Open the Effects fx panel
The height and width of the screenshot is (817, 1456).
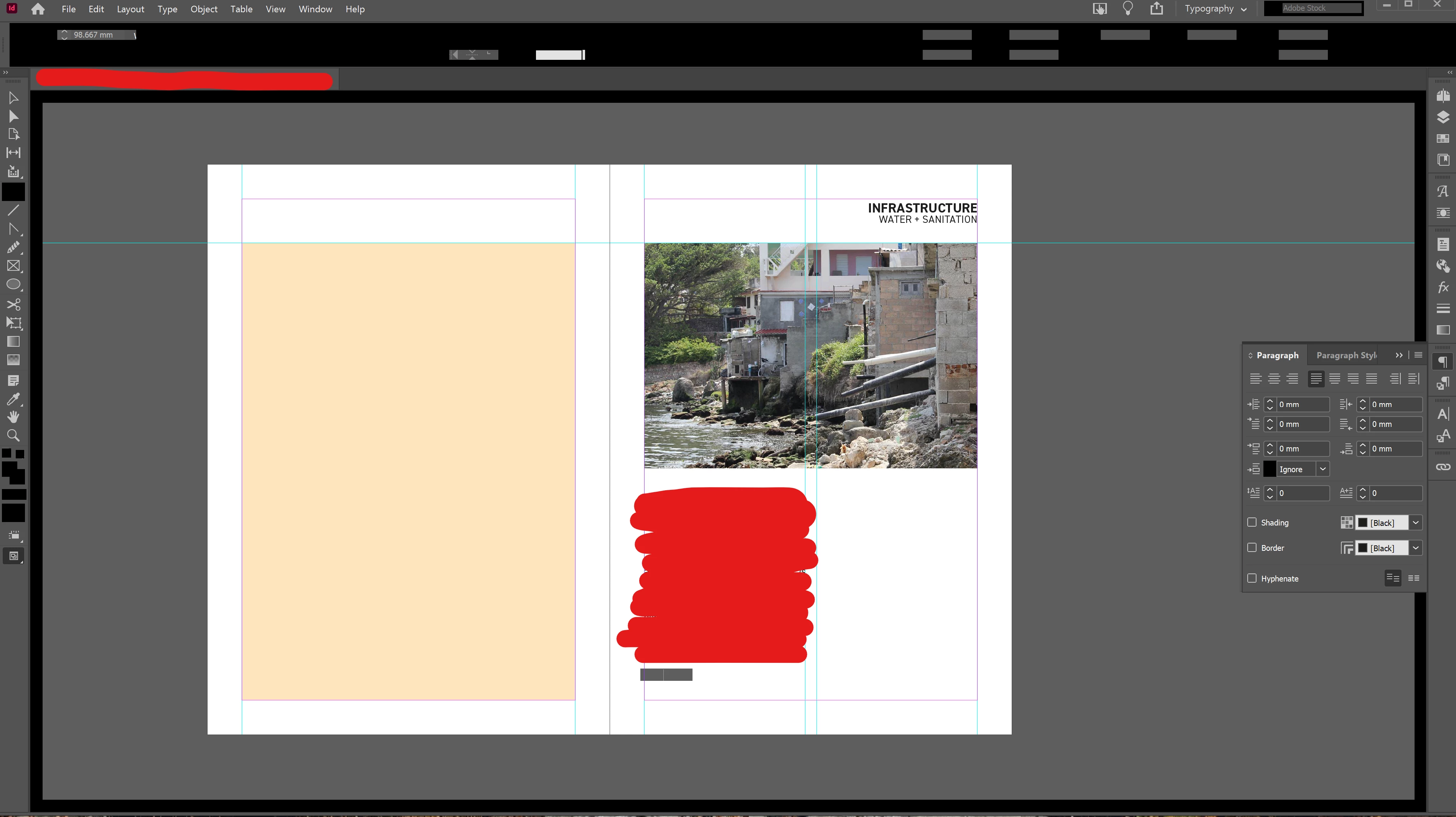click(1443, 288)
